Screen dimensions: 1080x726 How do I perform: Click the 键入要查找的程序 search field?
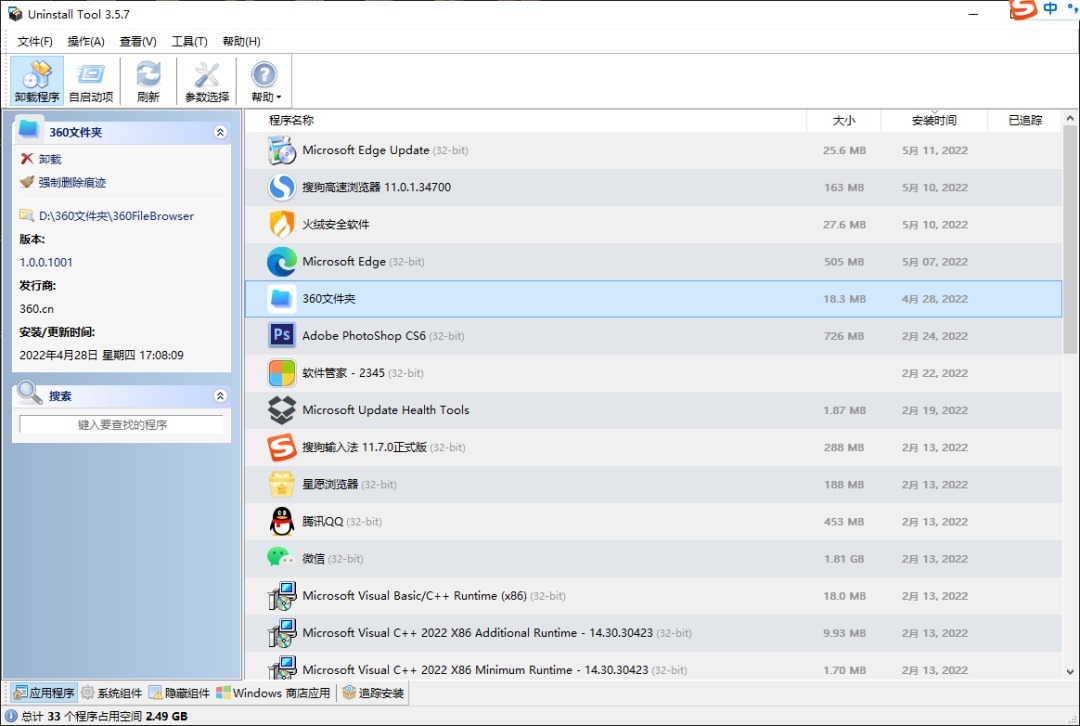pyautogui.click(x=122, y=425)
